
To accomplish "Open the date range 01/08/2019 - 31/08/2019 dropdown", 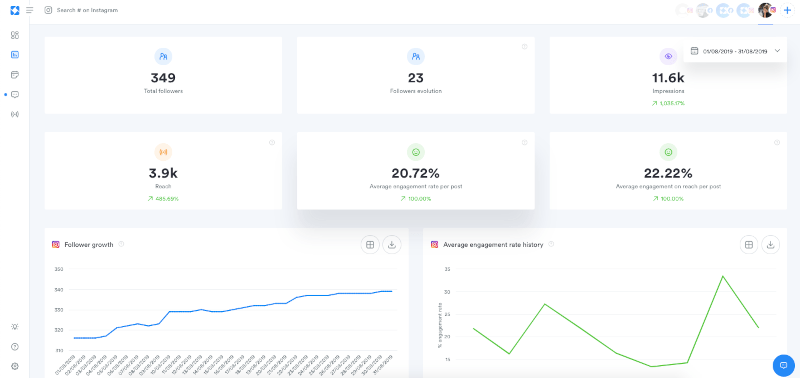I will [735, 51].
